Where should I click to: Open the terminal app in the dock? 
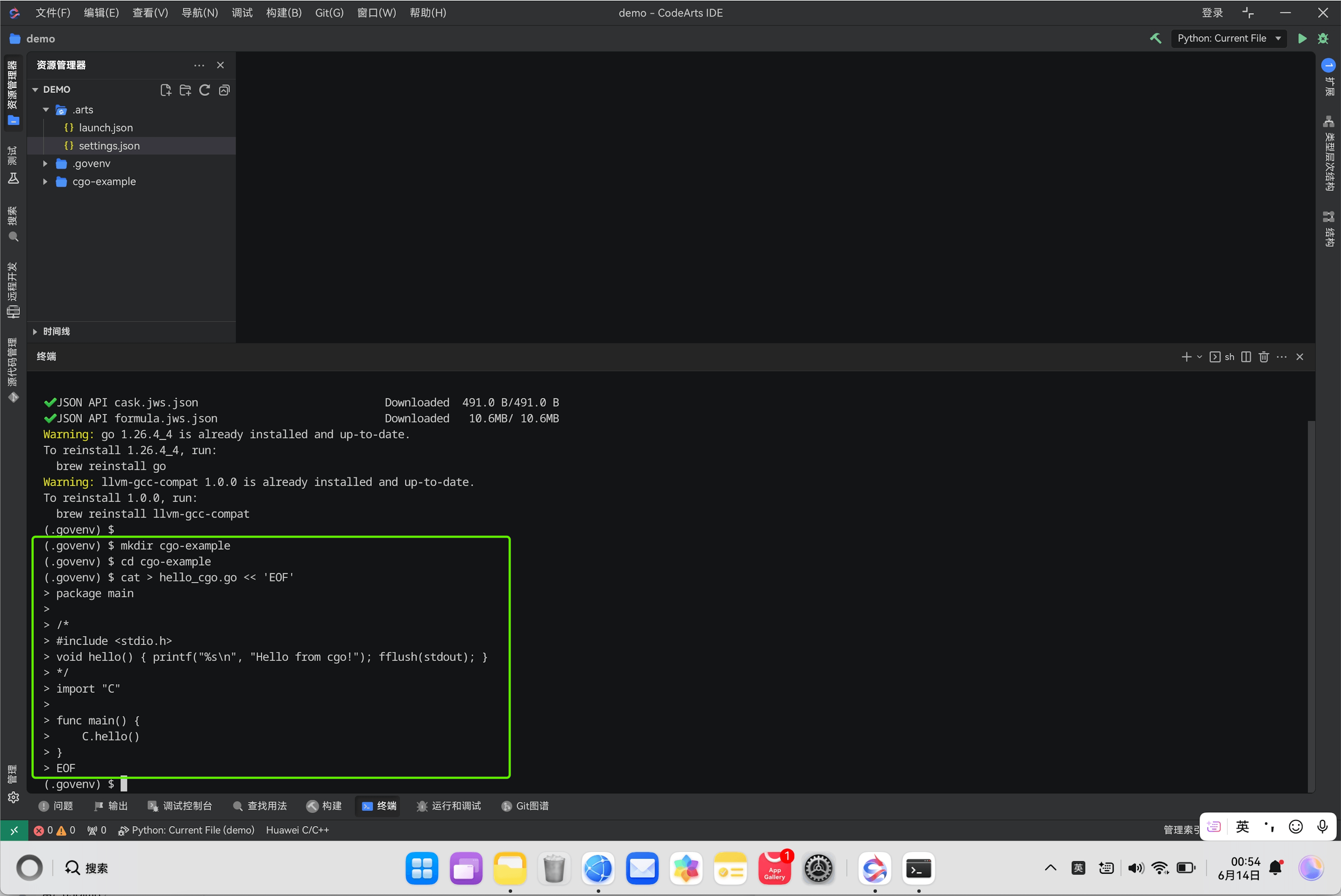pos(919,868)
